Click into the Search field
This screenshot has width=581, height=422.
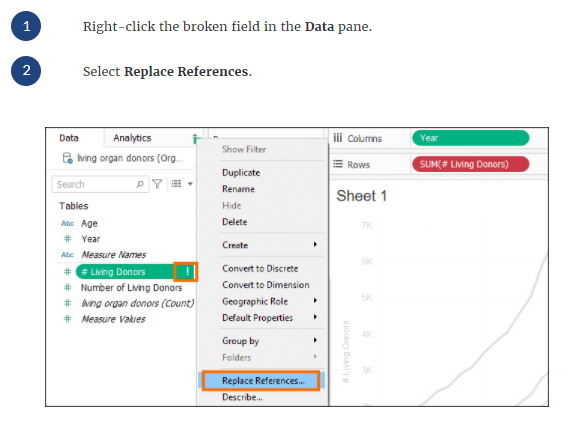click(100, 184)
